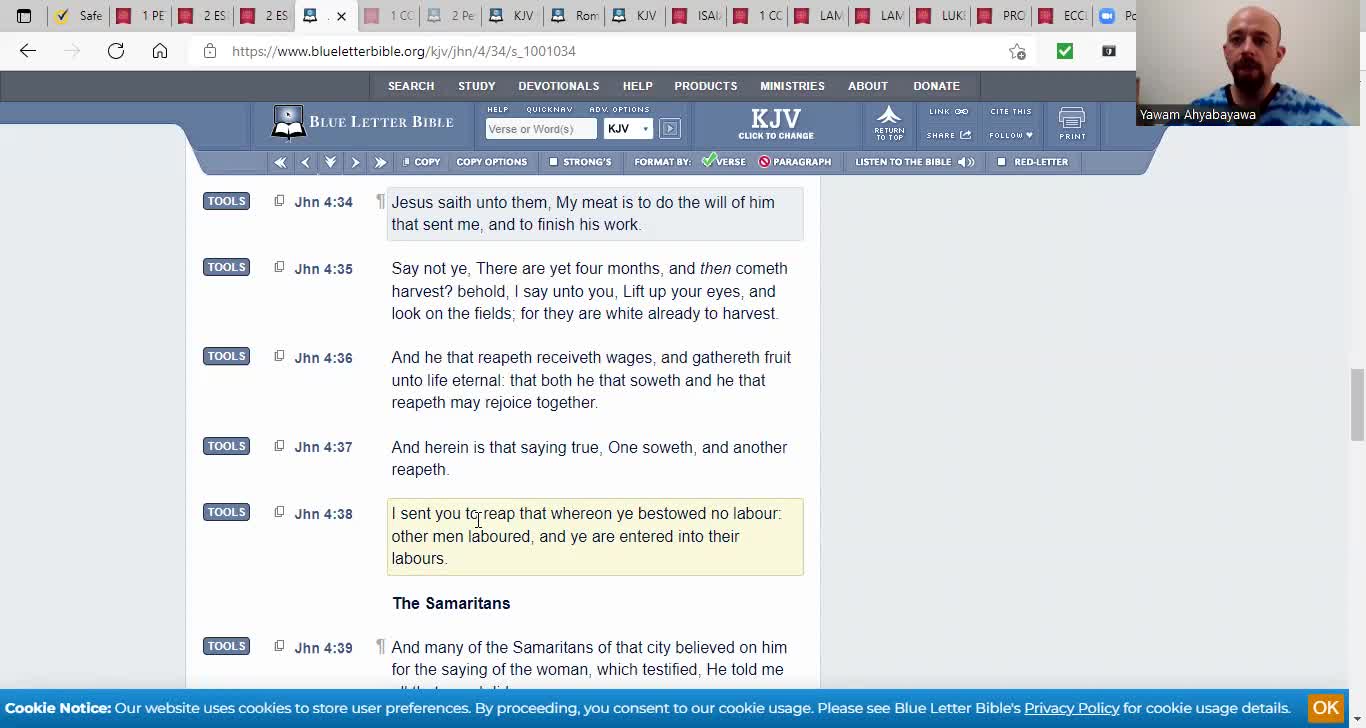Viewport: 1366px width, 728px height.
Task: Click paragraph mark beside Jhn 4:39
Action: (x=380, y=646)
